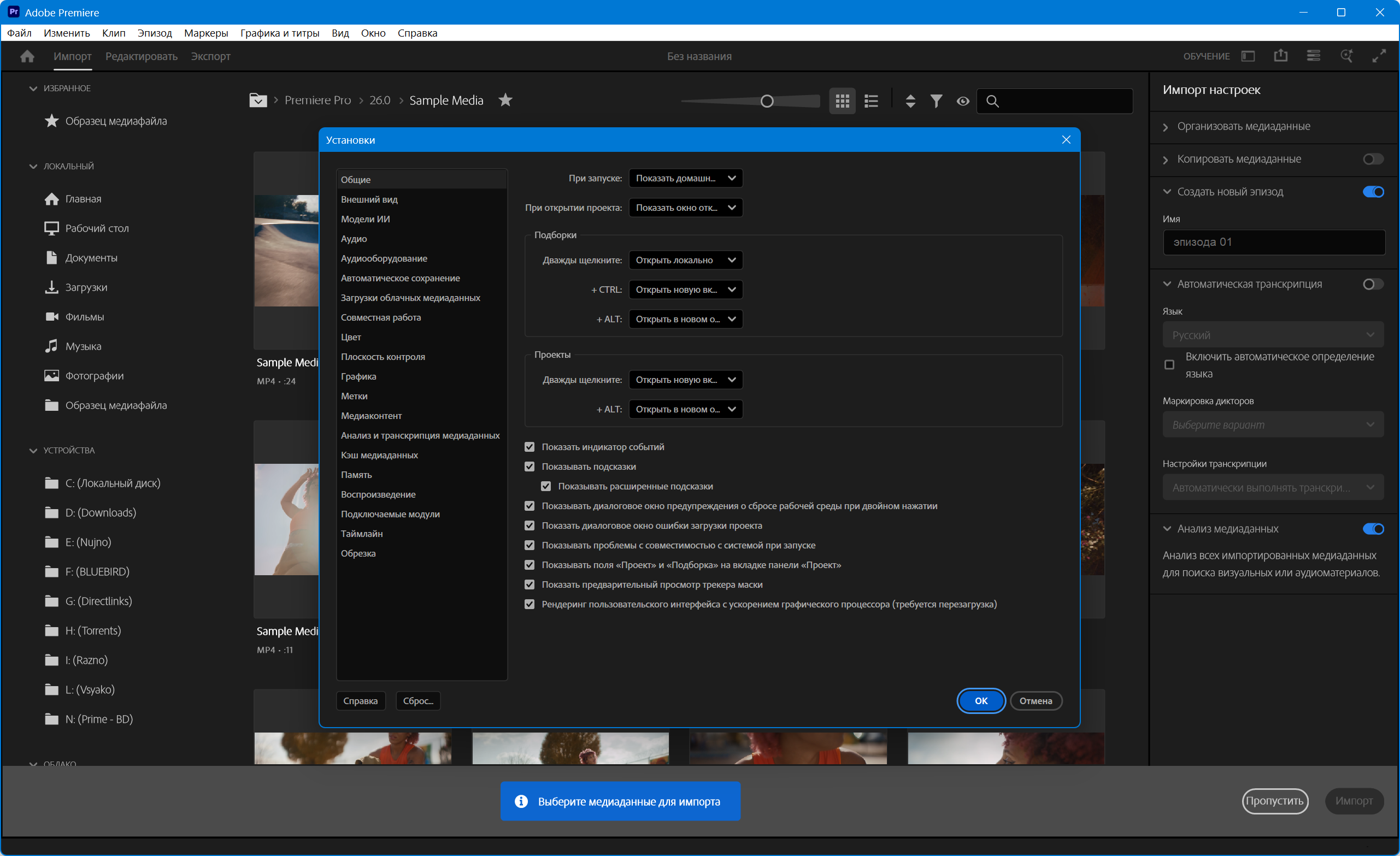Click the filter funnel icon
The height and width of the screenshot is (856, 1400).
click(x=936, y=101)
